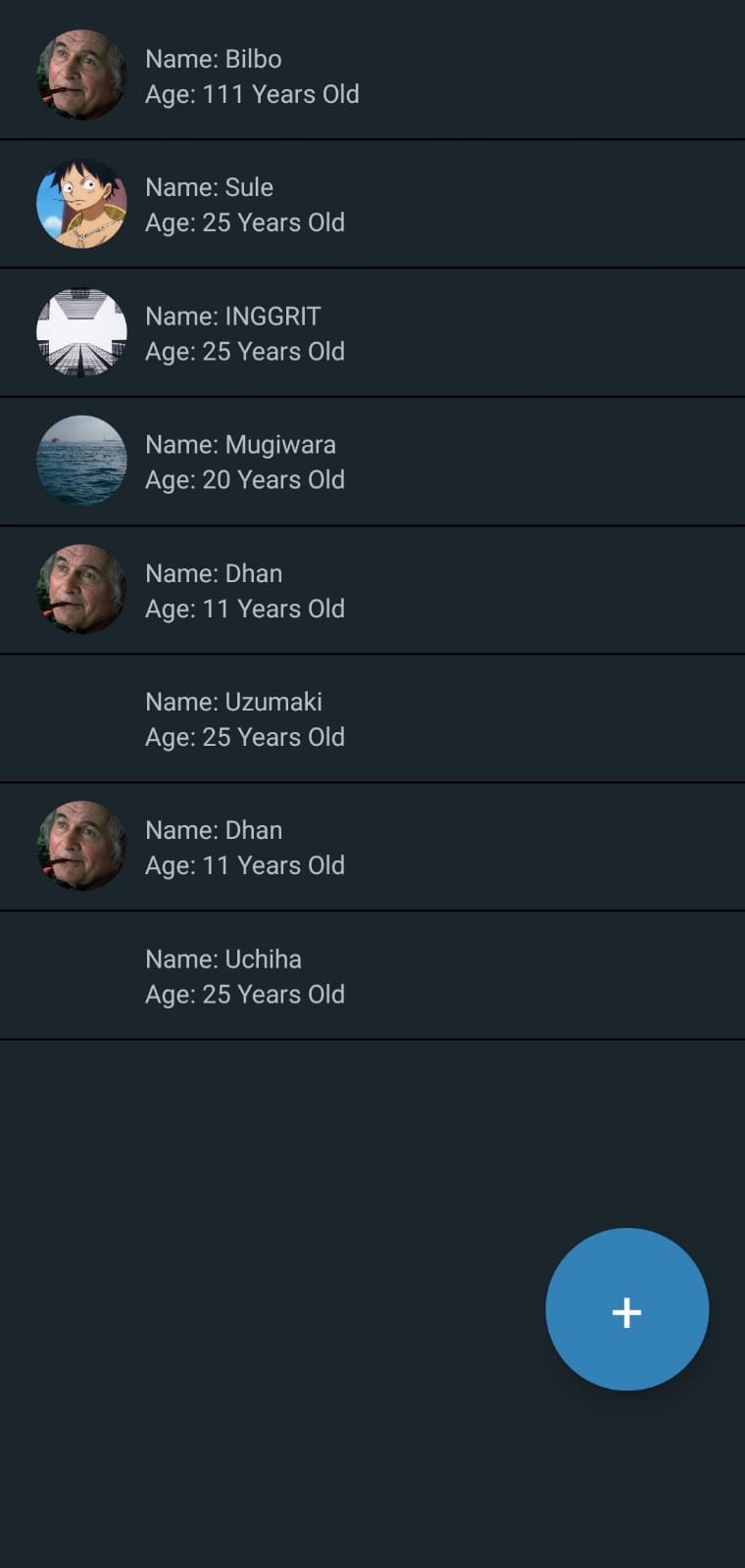Open Sule's anime character avatar
The image size is (745, 1568).
click(x=81, y=204)
